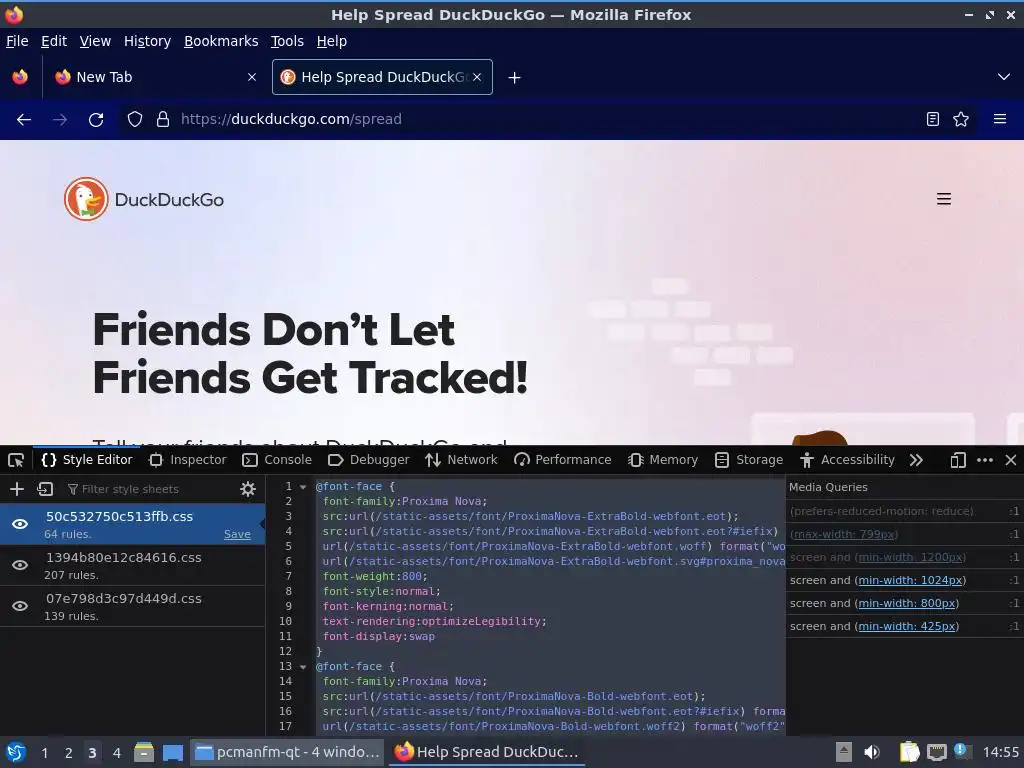The height and width of the screenshot is (768, 1024).
Task: Activate the element picker tool
Action: click(16, 460)
